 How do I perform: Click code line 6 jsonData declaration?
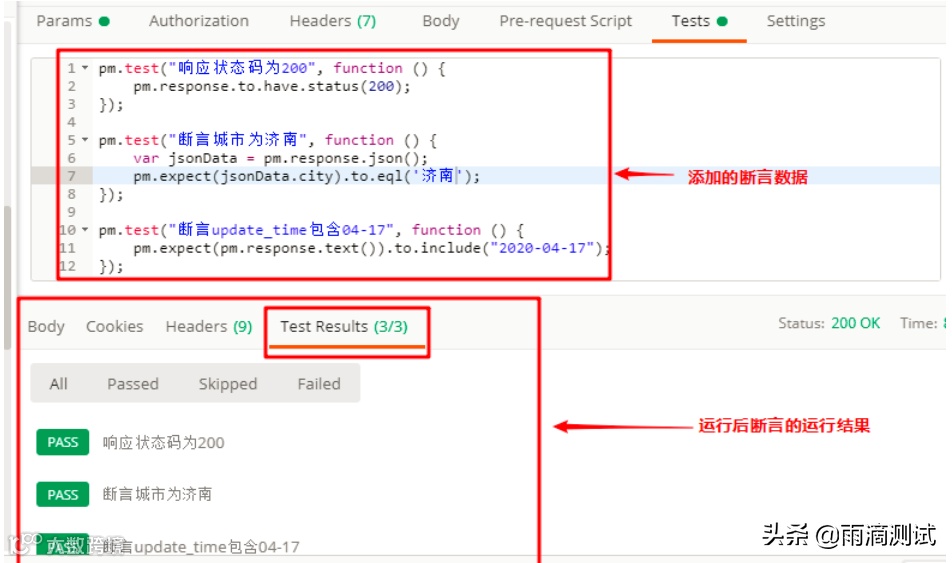click(280, 158)
